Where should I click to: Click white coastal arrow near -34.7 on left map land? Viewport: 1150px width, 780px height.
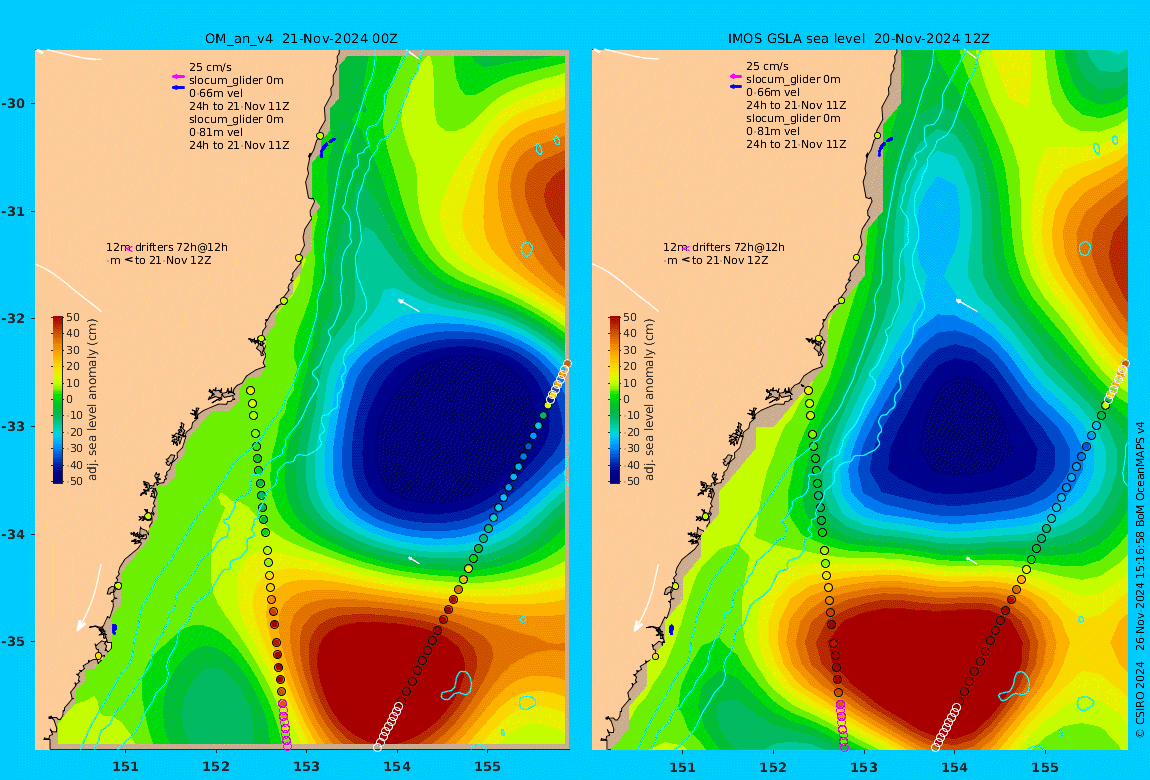click(89, 597)
